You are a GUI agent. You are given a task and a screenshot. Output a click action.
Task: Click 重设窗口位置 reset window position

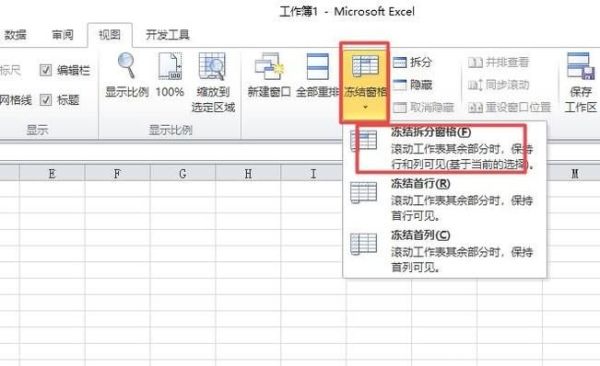point(509,108)
